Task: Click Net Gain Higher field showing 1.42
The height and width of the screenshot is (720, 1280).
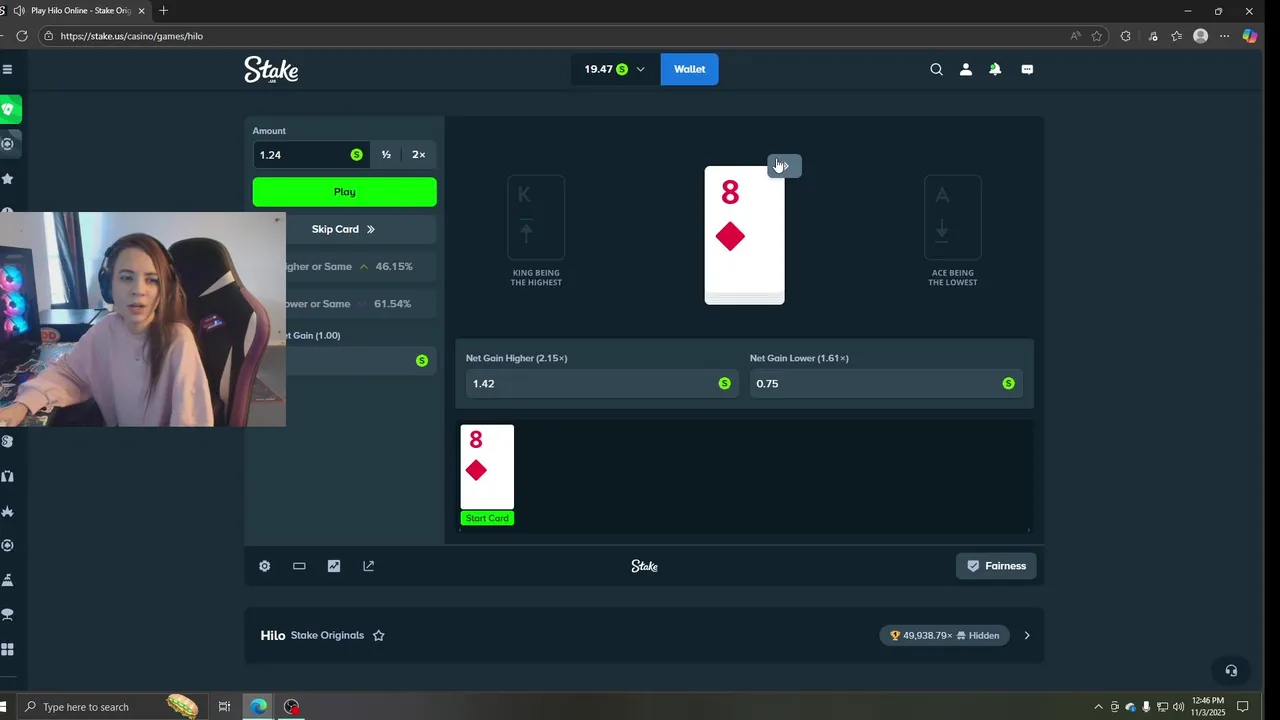Action: [600, 383]
